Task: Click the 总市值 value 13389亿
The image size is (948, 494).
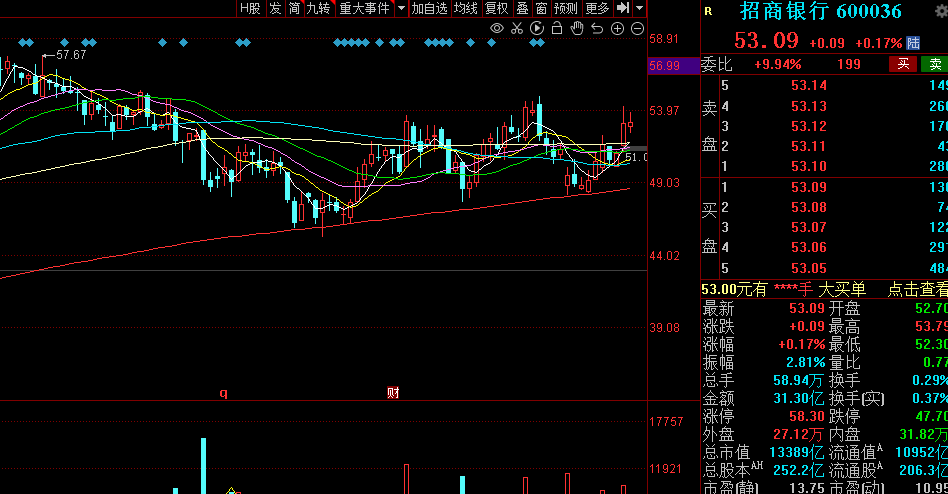Action: click(x=796, y=452)
